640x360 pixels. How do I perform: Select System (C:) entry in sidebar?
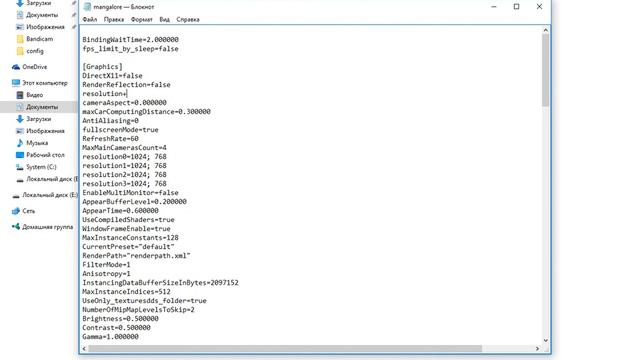coord(41,167)
